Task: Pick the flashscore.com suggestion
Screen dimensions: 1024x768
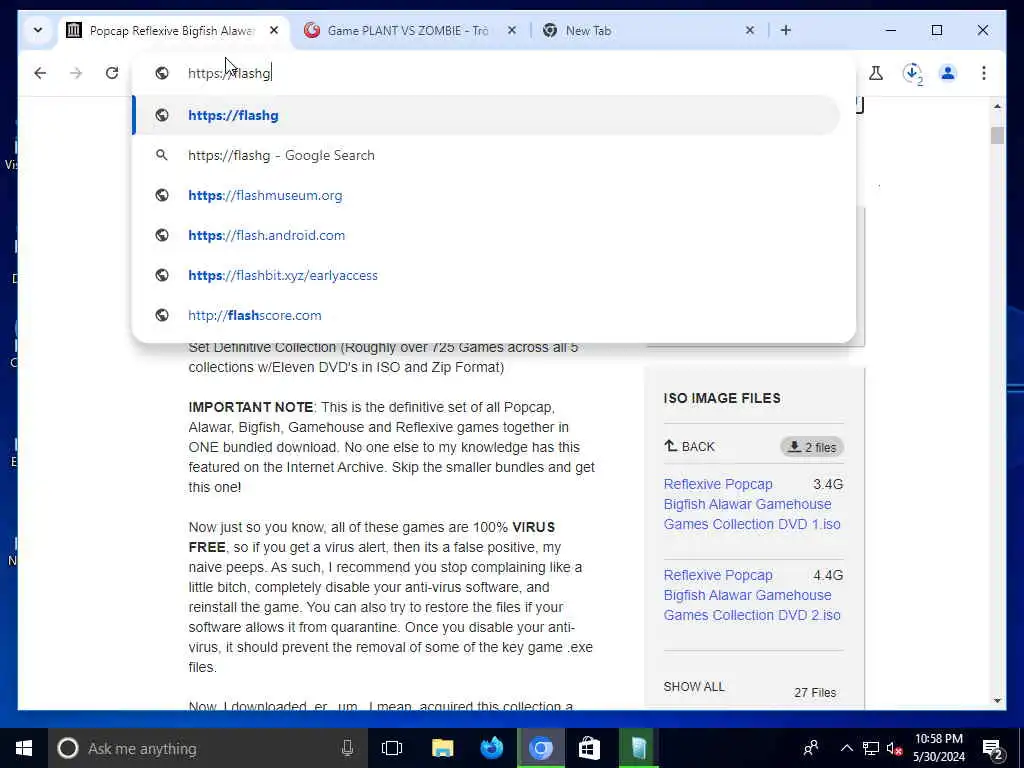Action: [487, 315]
